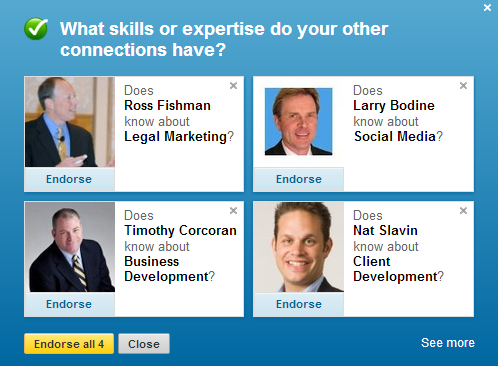Dismiss the Larry Bodine endorsement card

pyautogui.click(x=463, y=86)
